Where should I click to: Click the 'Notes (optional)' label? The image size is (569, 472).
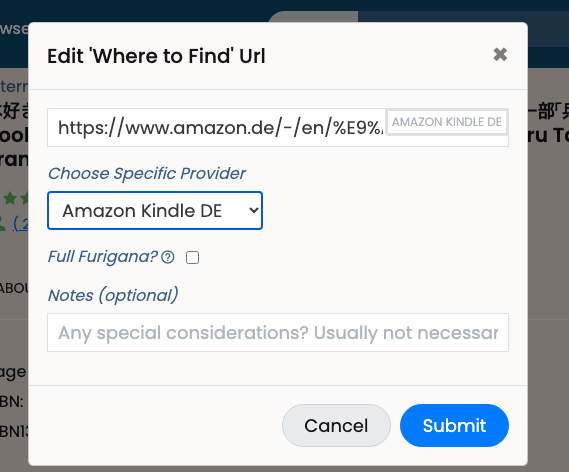point(113,295)
